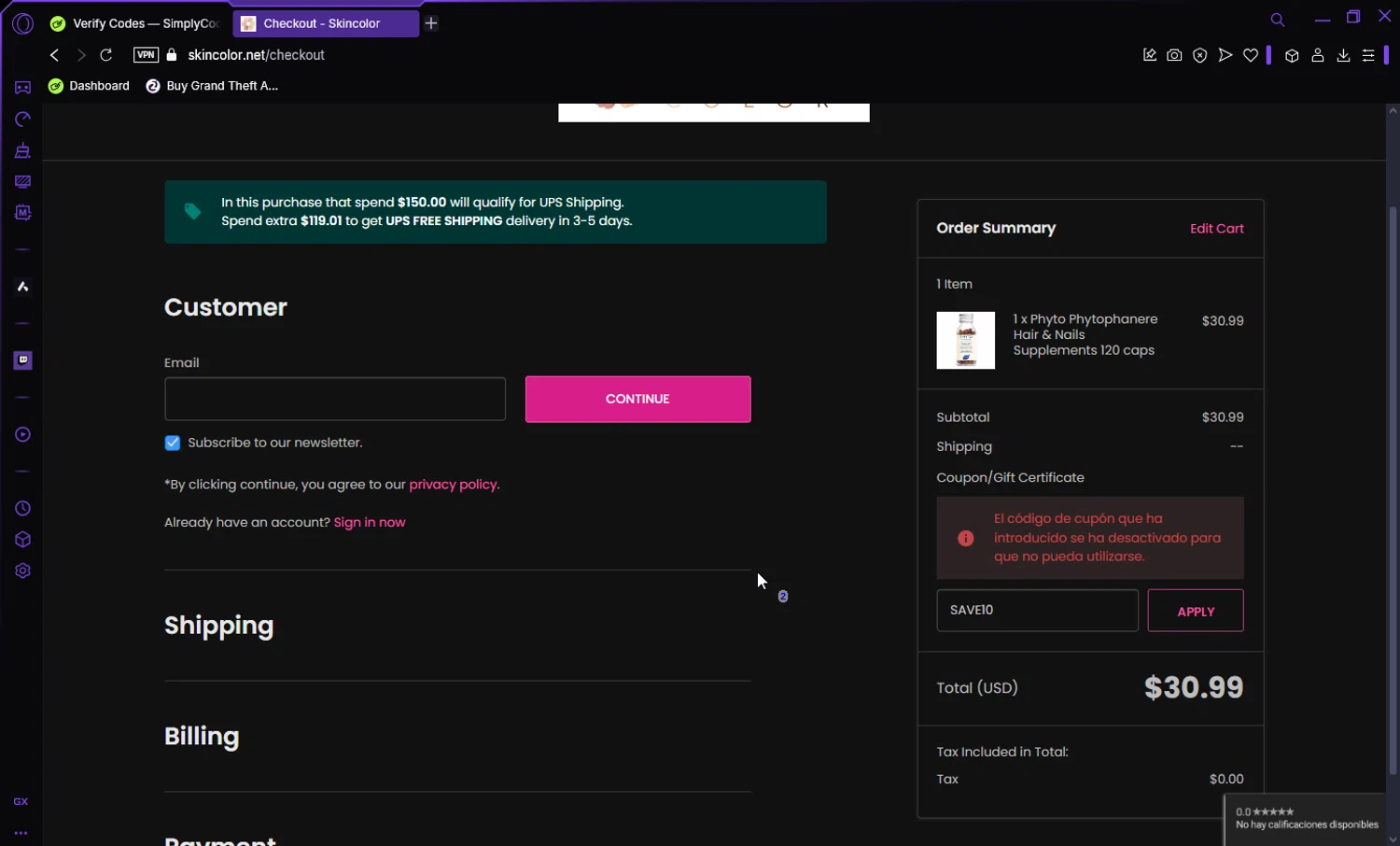Image resolution: width=1400 pixels, height=846 pixels.
Task: Open History clock icon in sidebar
Action: [22, 509]
